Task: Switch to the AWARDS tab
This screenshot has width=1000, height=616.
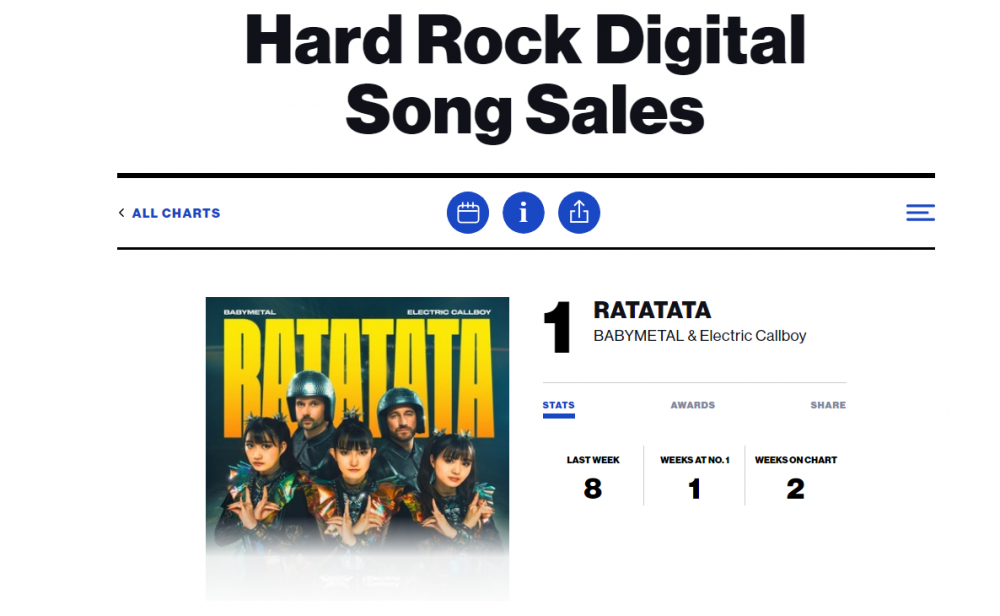Action: click(x=693, y=405)
